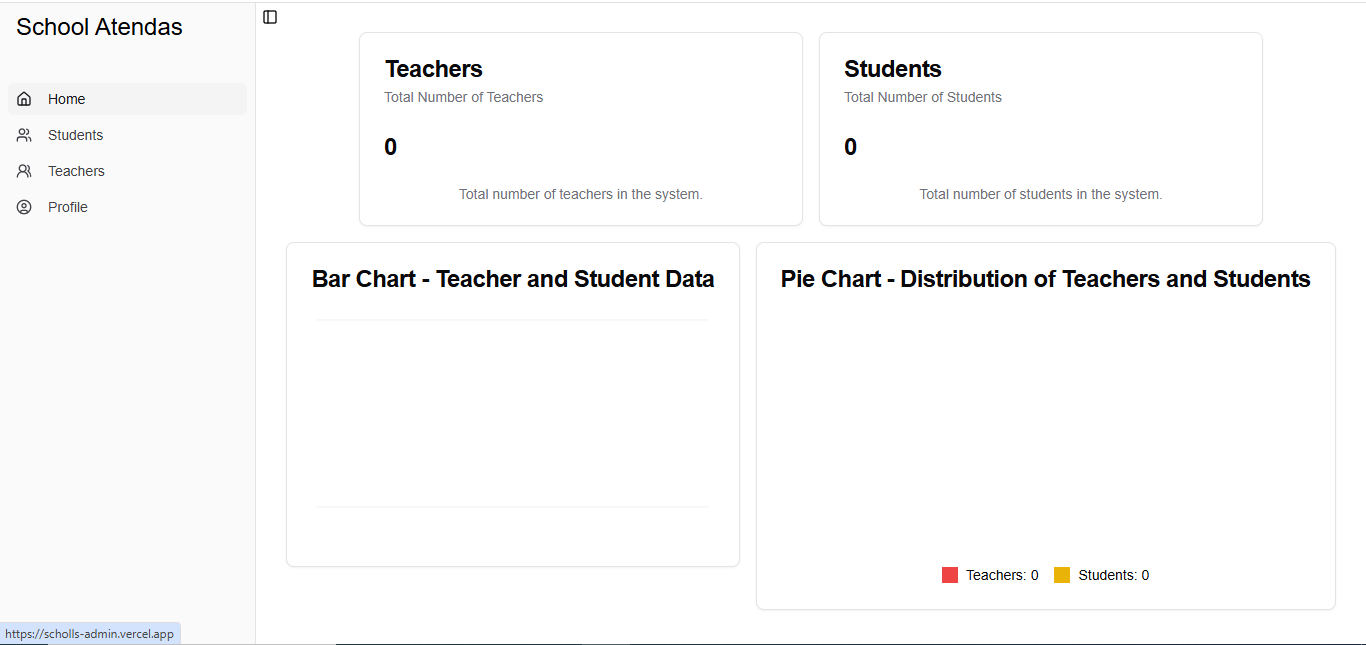The width and height of the screenshot is (1366, 645).
Task: Click the School Atendas title
Action: pos(99,27)
